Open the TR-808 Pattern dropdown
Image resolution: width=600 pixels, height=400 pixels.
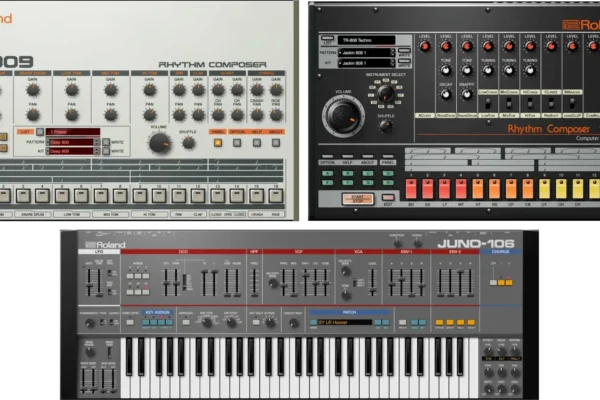pos(367,52)
